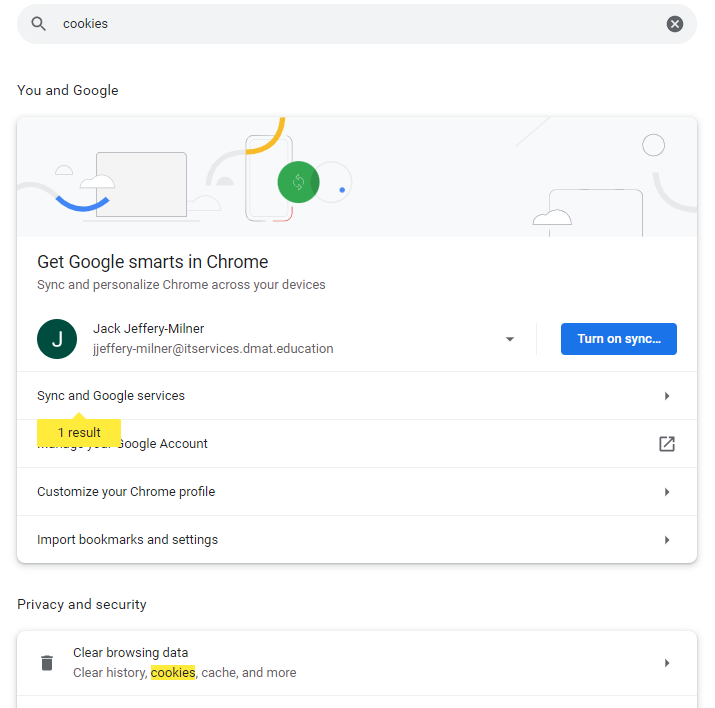Click the Privacy and security heading
Screen dimensions: 715x708
click(x=82, y=605)
